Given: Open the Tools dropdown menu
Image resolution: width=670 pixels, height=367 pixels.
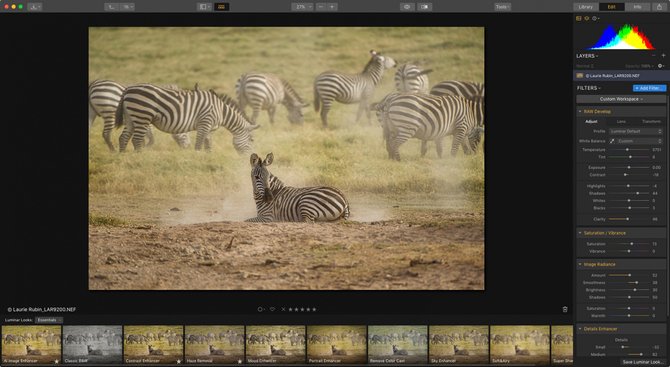Looking at the screenshot, I should pyautogui.click(x=502, y=7).
